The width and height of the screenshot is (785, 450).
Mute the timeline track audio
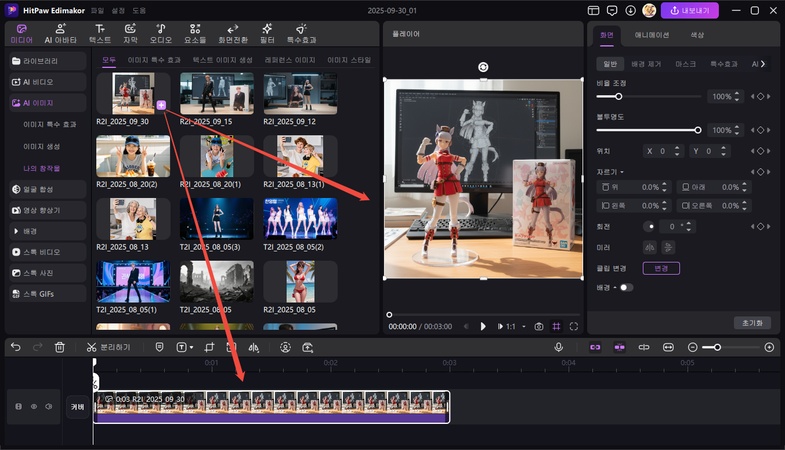click(49, 406)
